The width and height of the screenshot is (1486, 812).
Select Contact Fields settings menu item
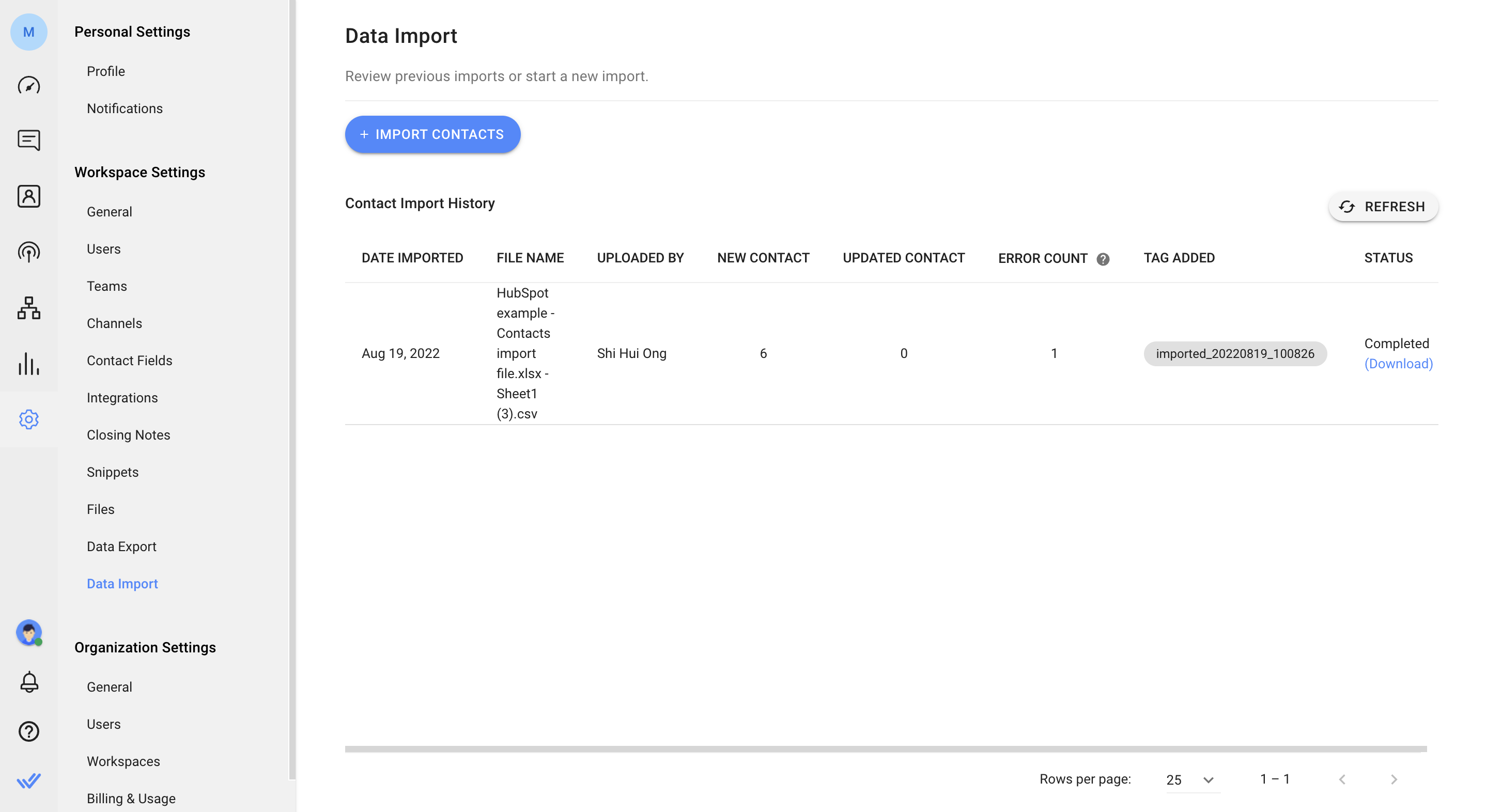[x=129, y=360]
